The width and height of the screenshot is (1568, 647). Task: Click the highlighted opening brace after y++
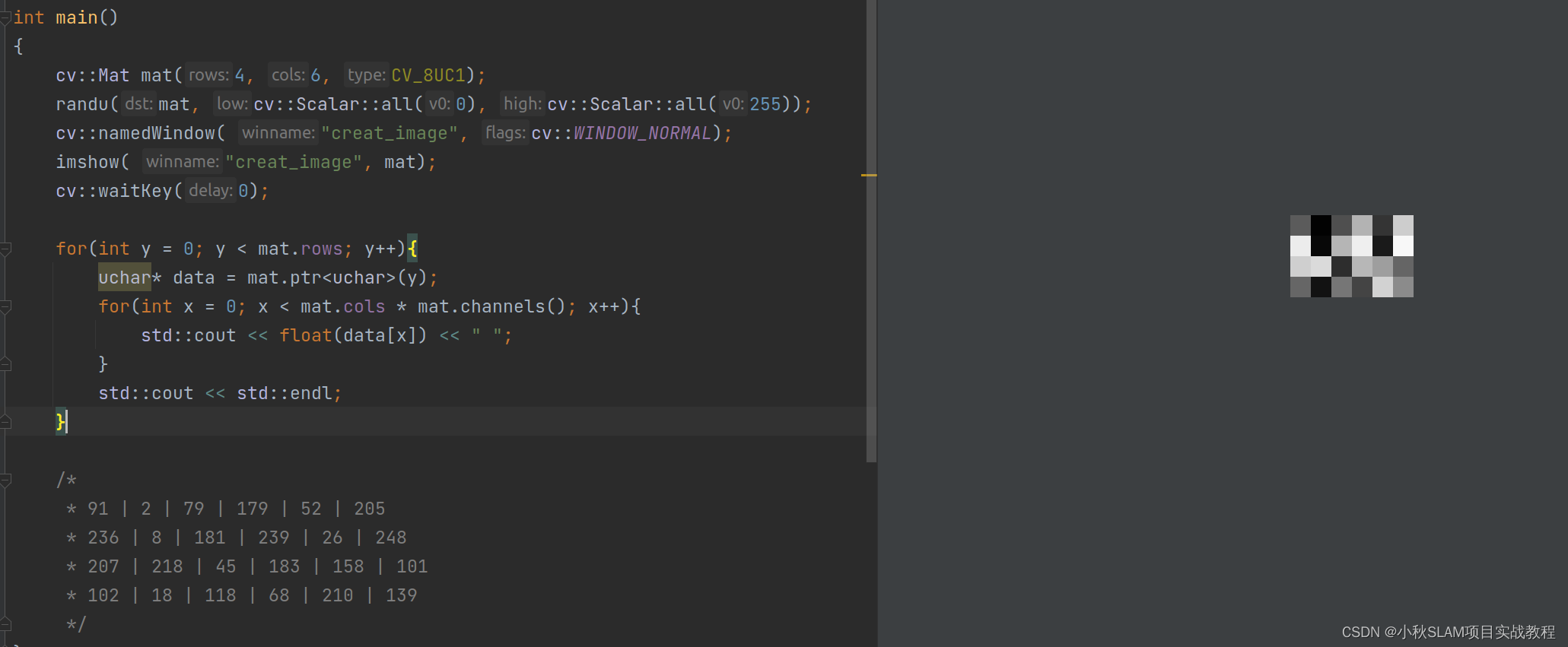[x=412, y=249]
